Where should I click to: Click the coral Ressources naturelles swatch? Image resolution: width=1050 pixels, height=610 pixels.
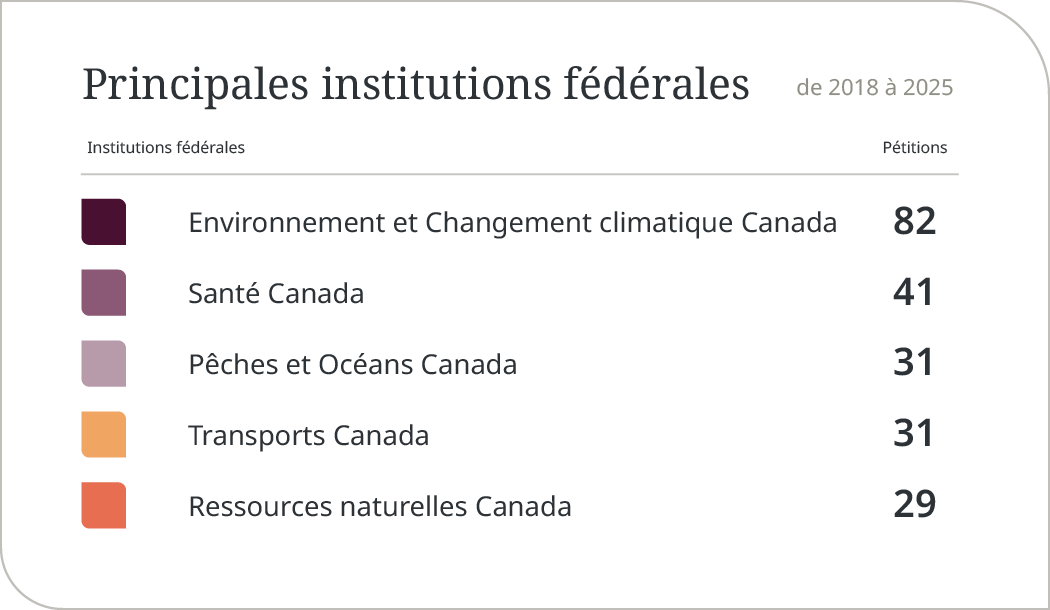104,506
